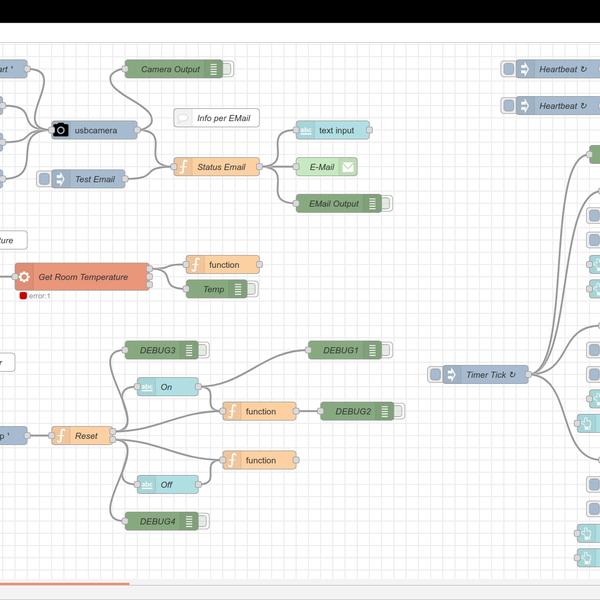Click the DEBUG4 debug node list icon

point(189,521)
